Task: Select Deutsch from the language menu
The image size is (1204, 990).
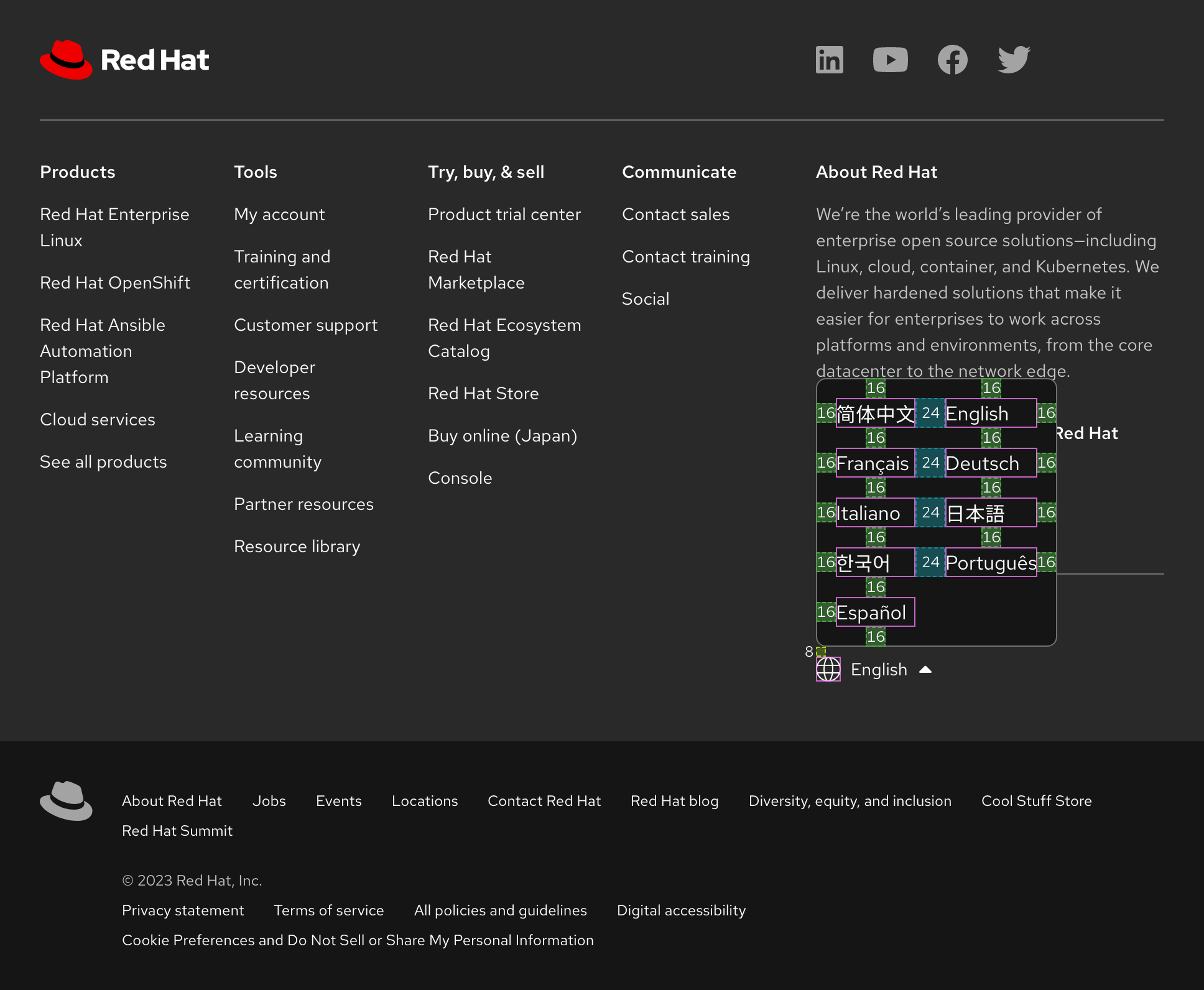Action: 983,463
